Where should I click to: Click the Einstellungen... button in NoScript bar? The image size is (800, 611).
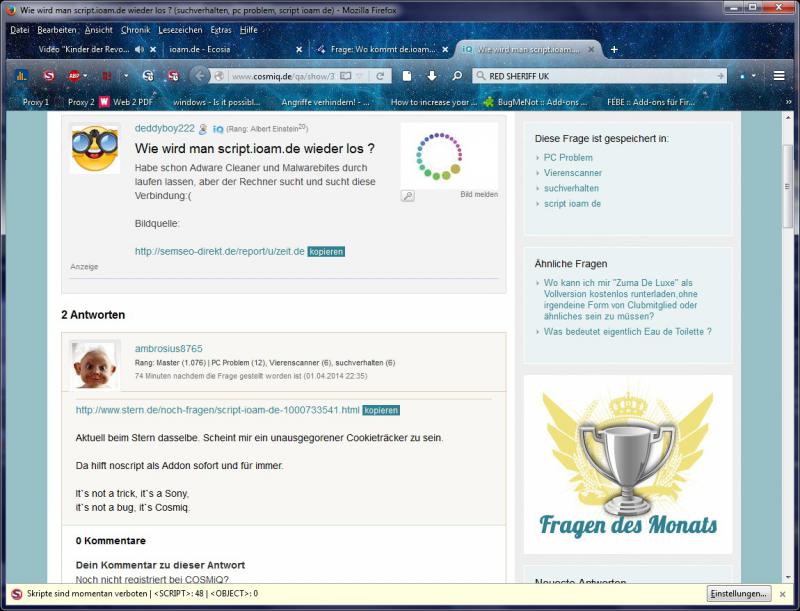[739, 594]
